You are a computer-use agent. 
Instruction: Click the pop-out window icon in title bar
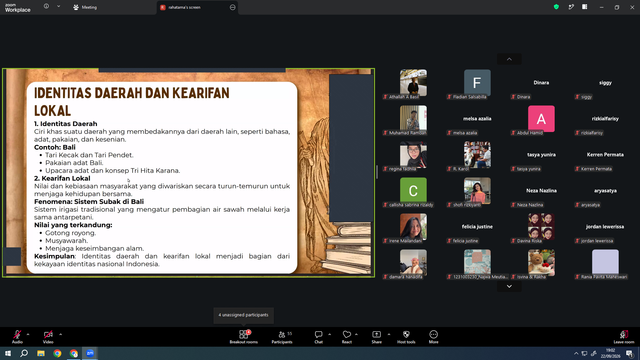(x=571, y=7)
